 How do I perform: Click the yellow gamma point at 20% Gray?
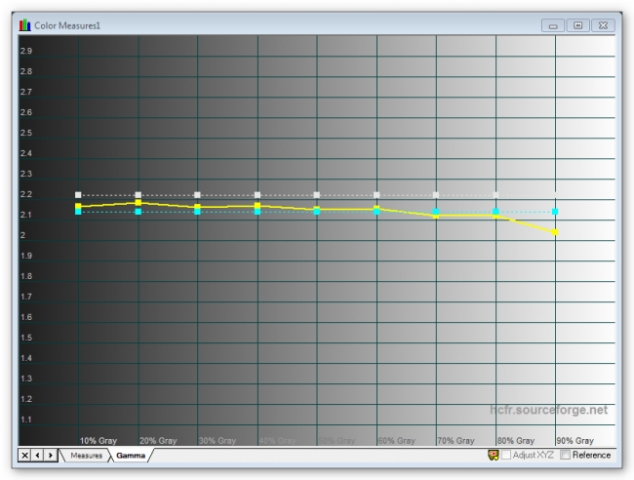138,203
